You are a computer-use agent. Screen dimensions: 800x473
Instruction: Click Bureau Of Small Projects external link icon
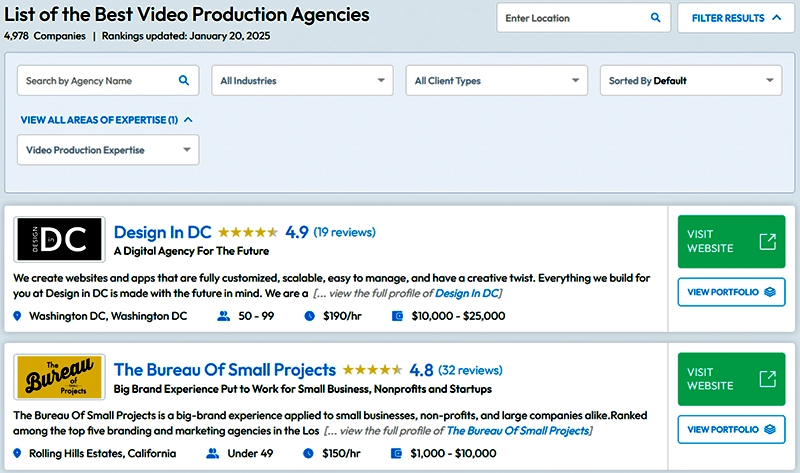pos(767,379)
